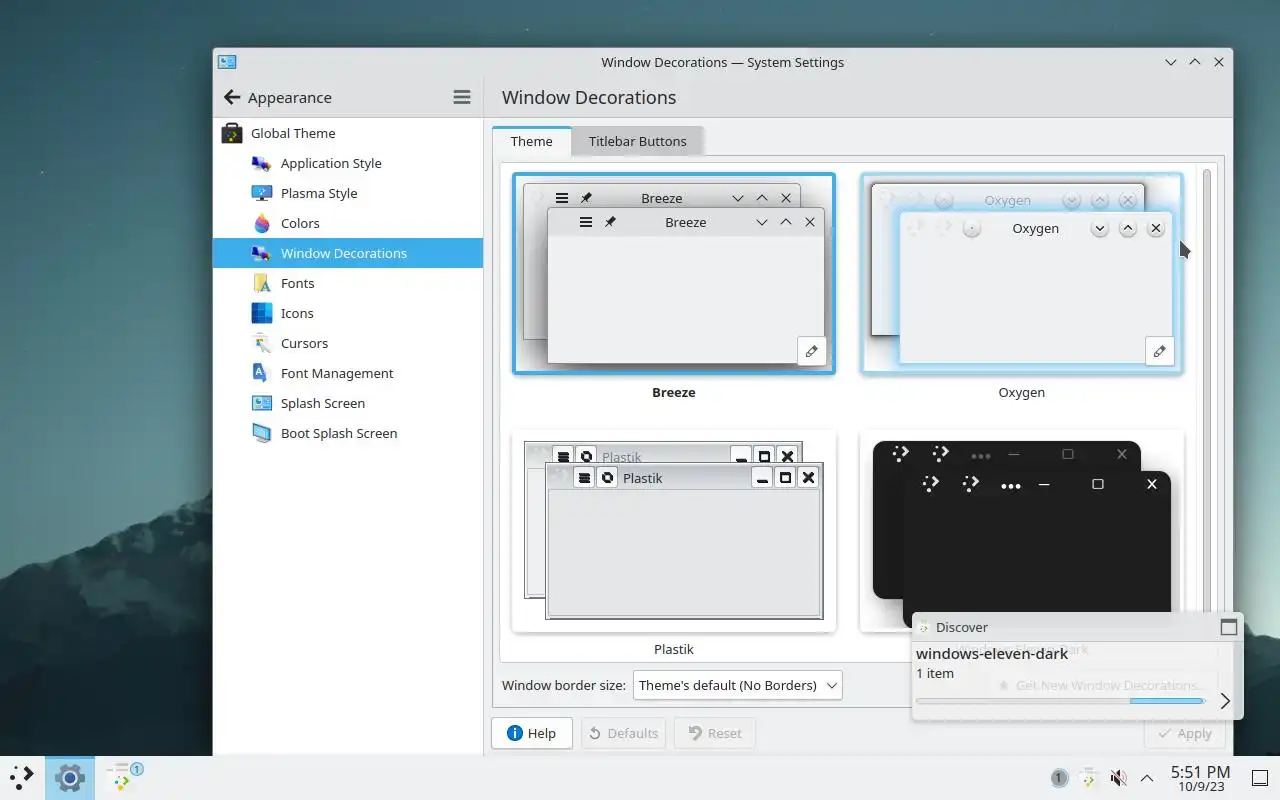Edit the Oxygen theme with its pencil button
1280x800 pixels.
point(1159,351)
